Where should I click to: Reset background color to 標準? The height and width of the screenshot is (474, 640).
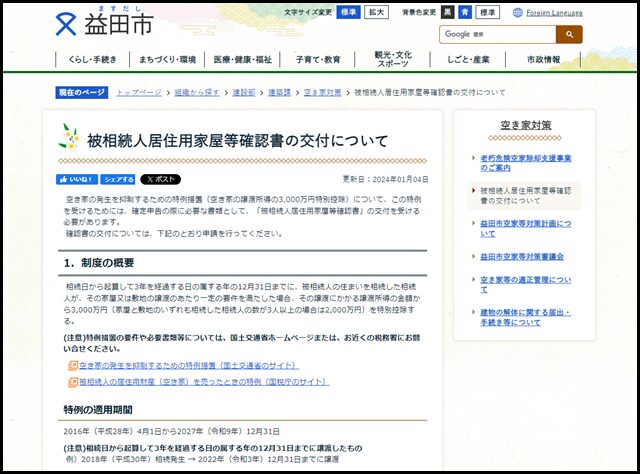[x=487, y=12]
